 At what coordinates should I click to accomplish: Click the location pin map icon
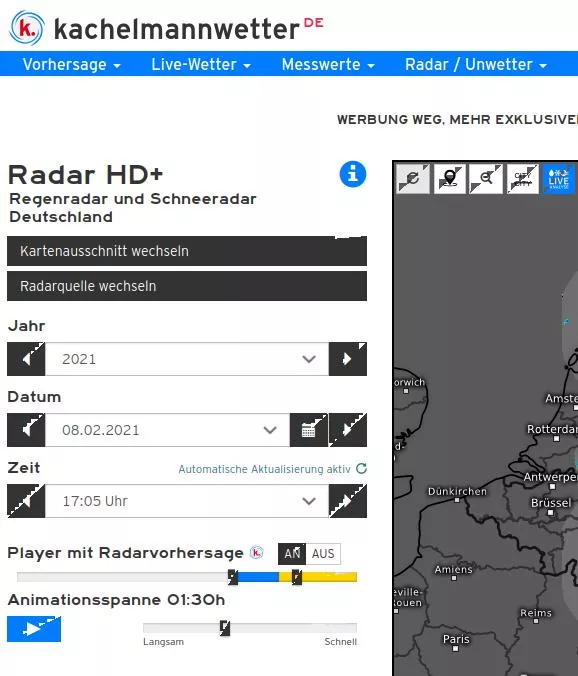click(450, 178)
